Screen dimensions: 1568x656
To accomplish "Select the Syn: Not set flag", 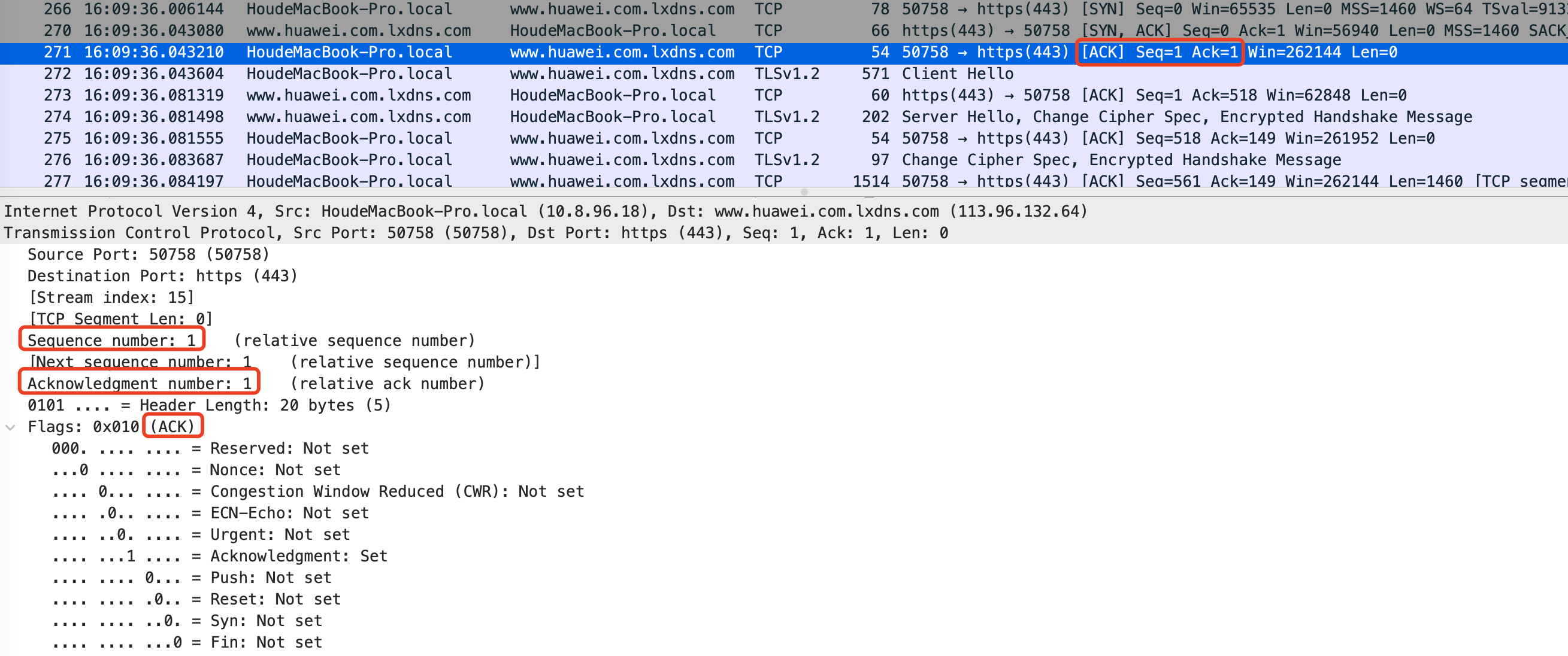I will (x=187, y=621).
